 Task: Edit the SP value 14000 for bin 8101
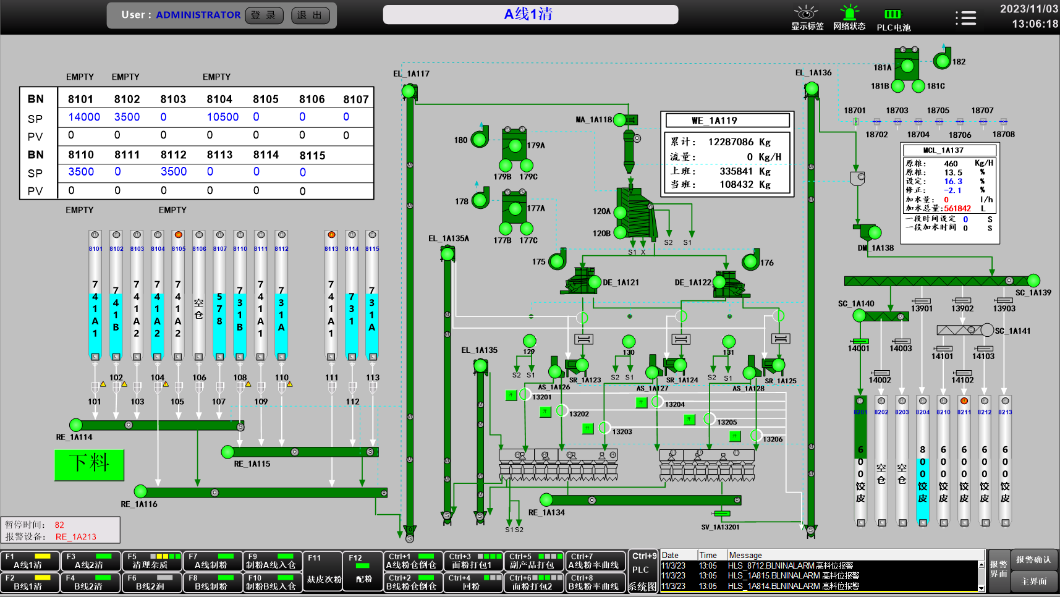coord(84,117)
